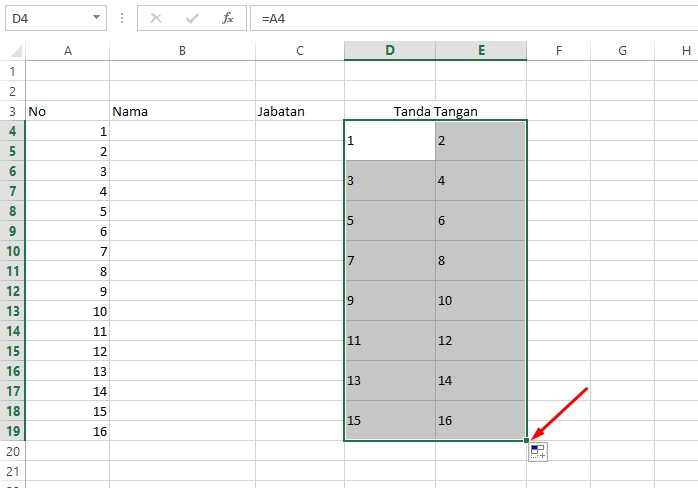Click signature cell showing 13 in column D
This screenshot has width=698, height=488.
(x=390, y=381)
